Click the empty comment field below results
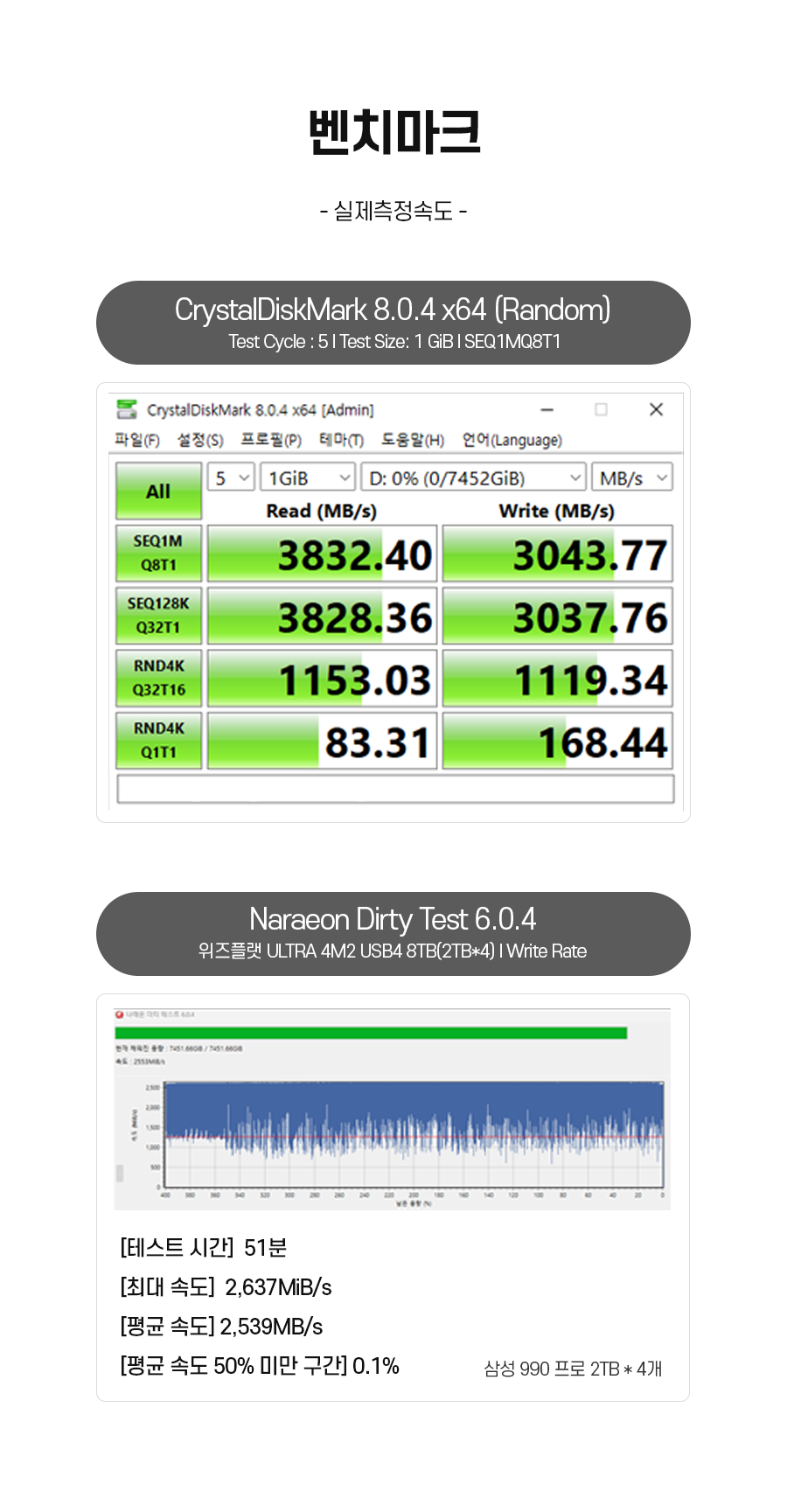 pos(395,789)
